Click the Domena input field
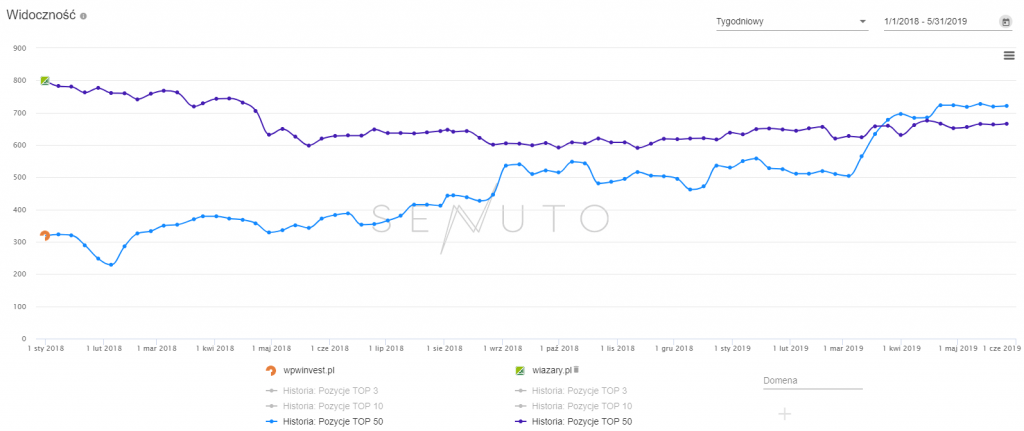 point(811,381)
